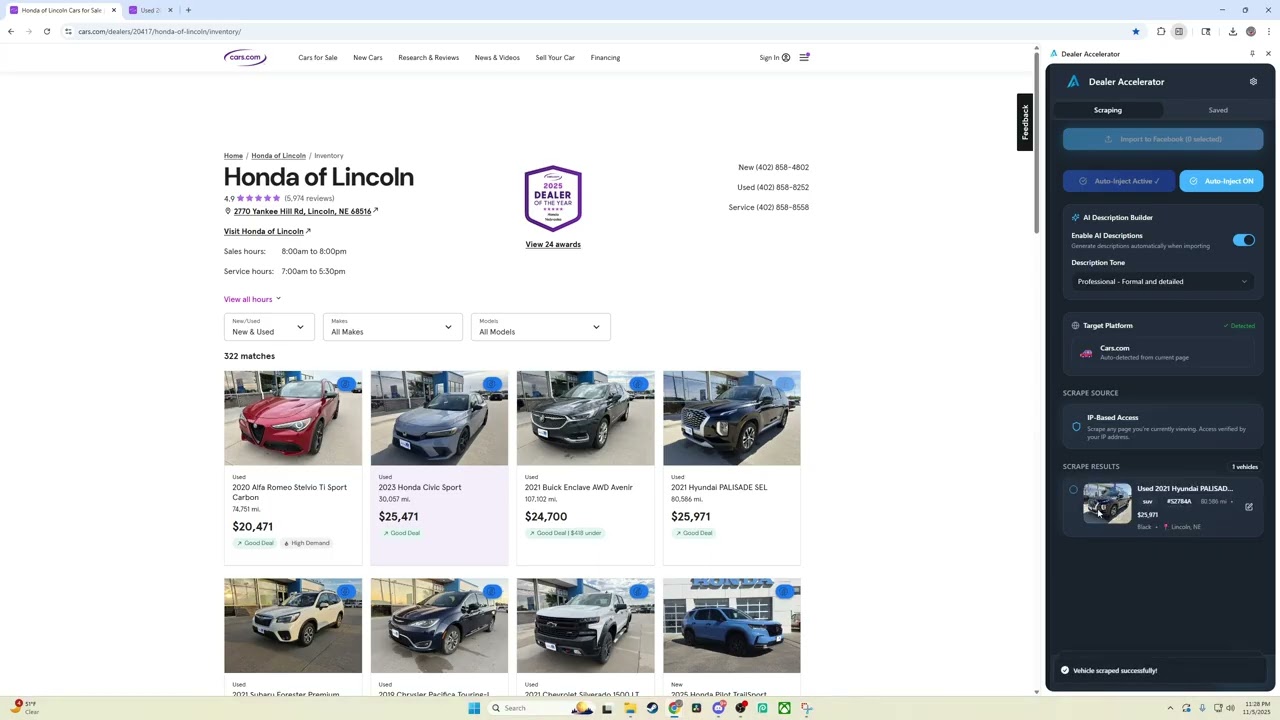Switch to the Saved tab

pos(1217,110)
